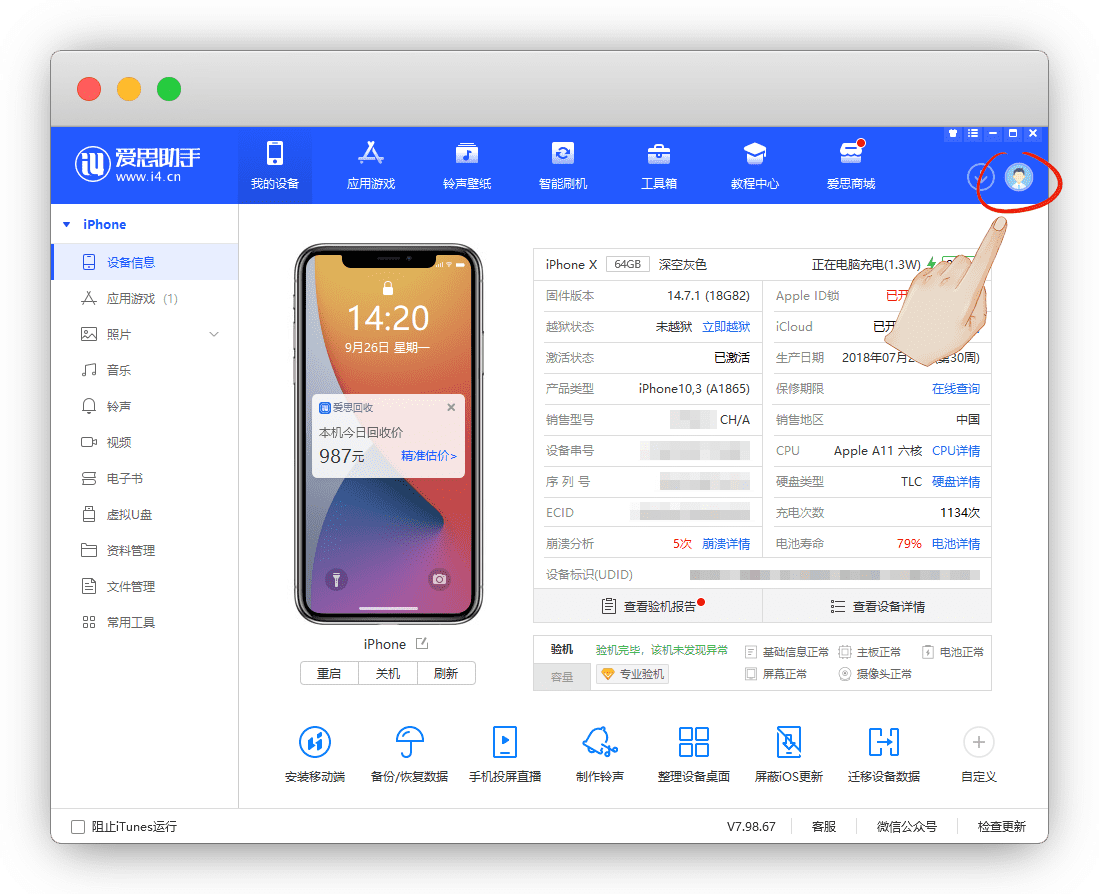Open the download arrow dropdown in header
Screen dimensions: 1099x894
(x=980, y=178)
